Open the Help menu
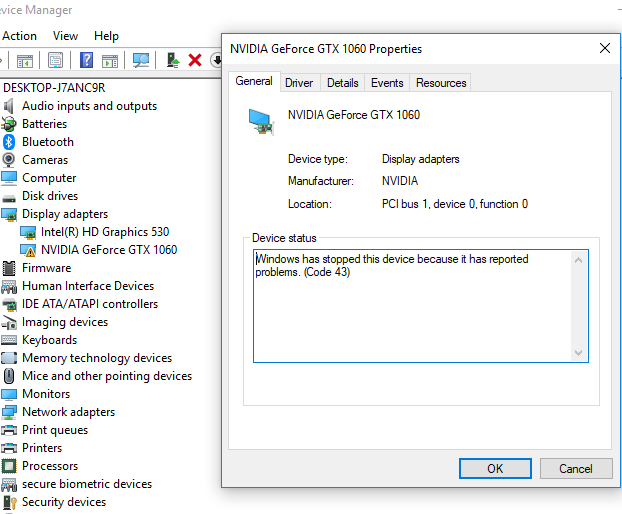The height and width of the screenshot is (514, 622). pyautogui.click(x=106, y=36)
